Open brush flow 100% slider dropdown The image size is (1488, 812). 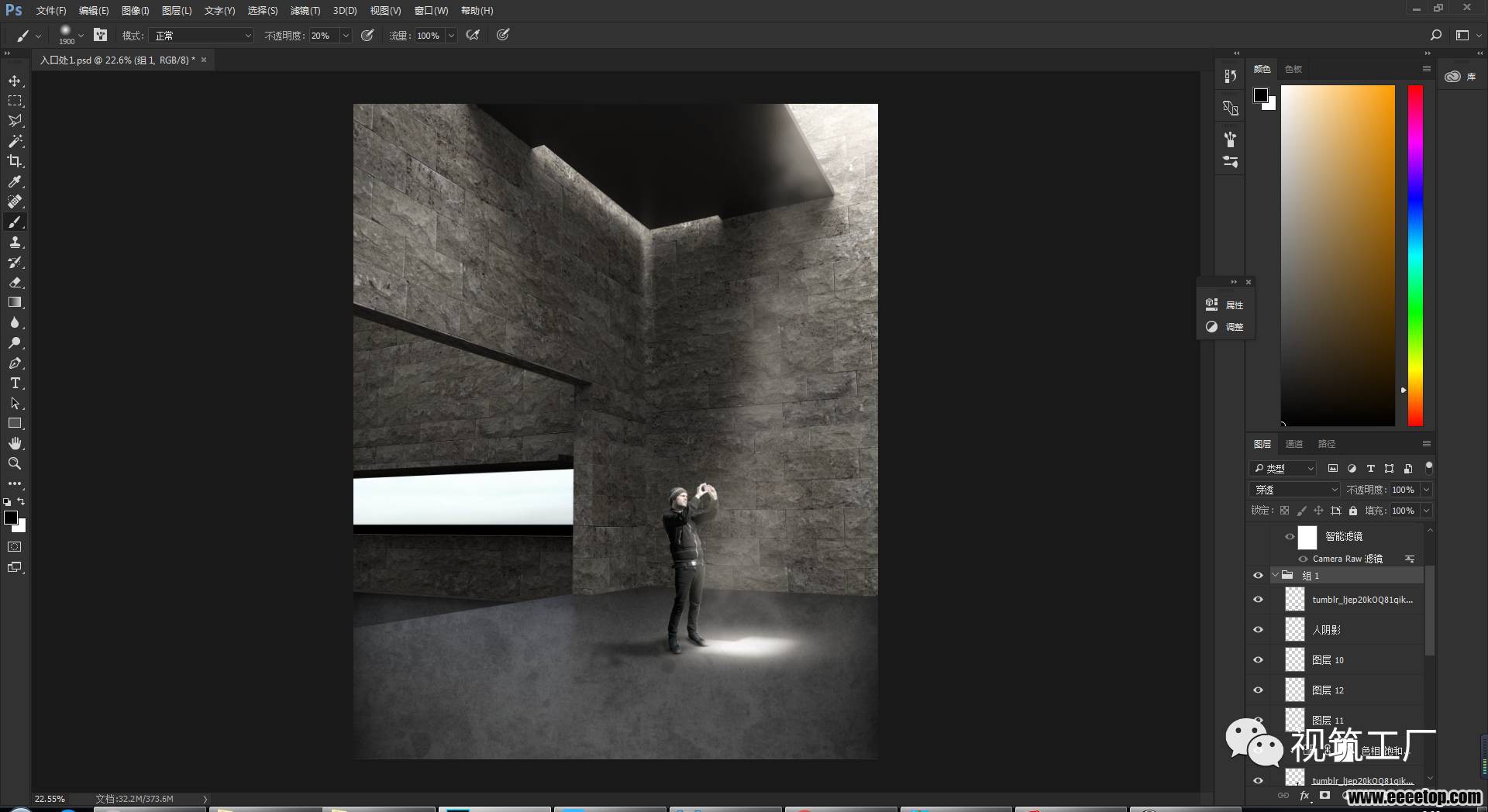[451, 36]
